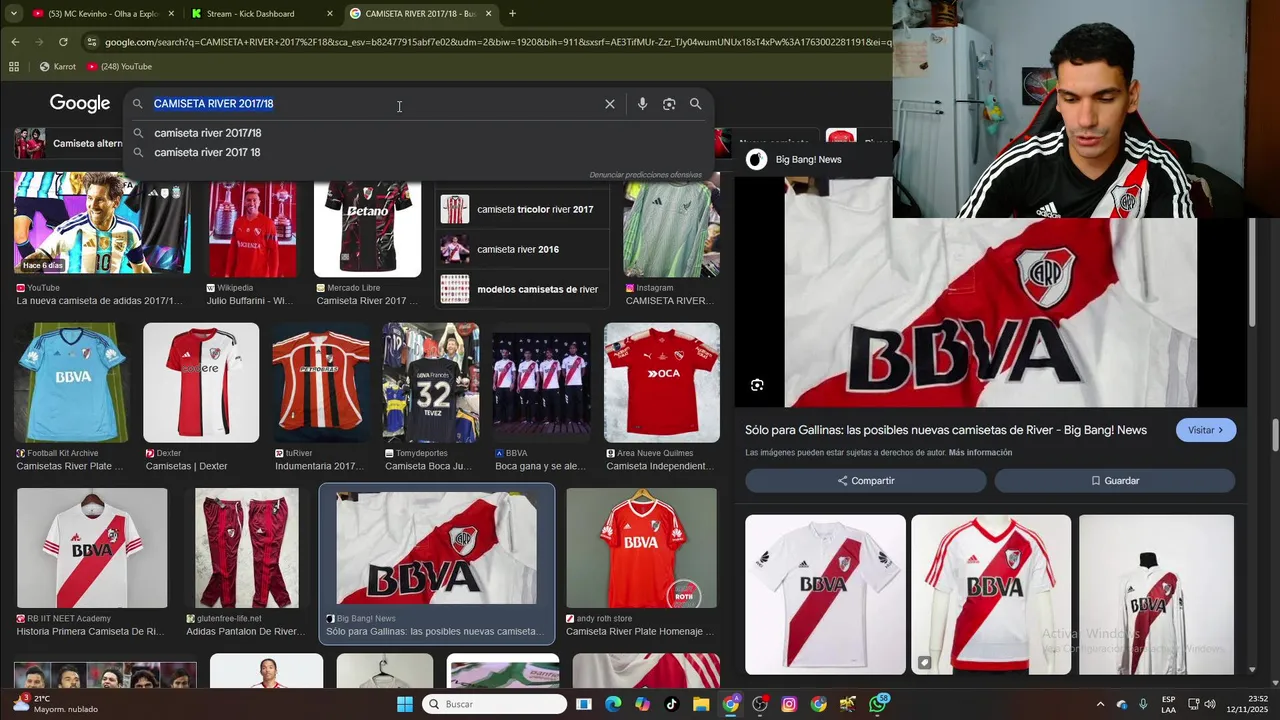The image size is (1280, 720).
Task: Click the magnifier search submit icon
Action: coord(695,104)
